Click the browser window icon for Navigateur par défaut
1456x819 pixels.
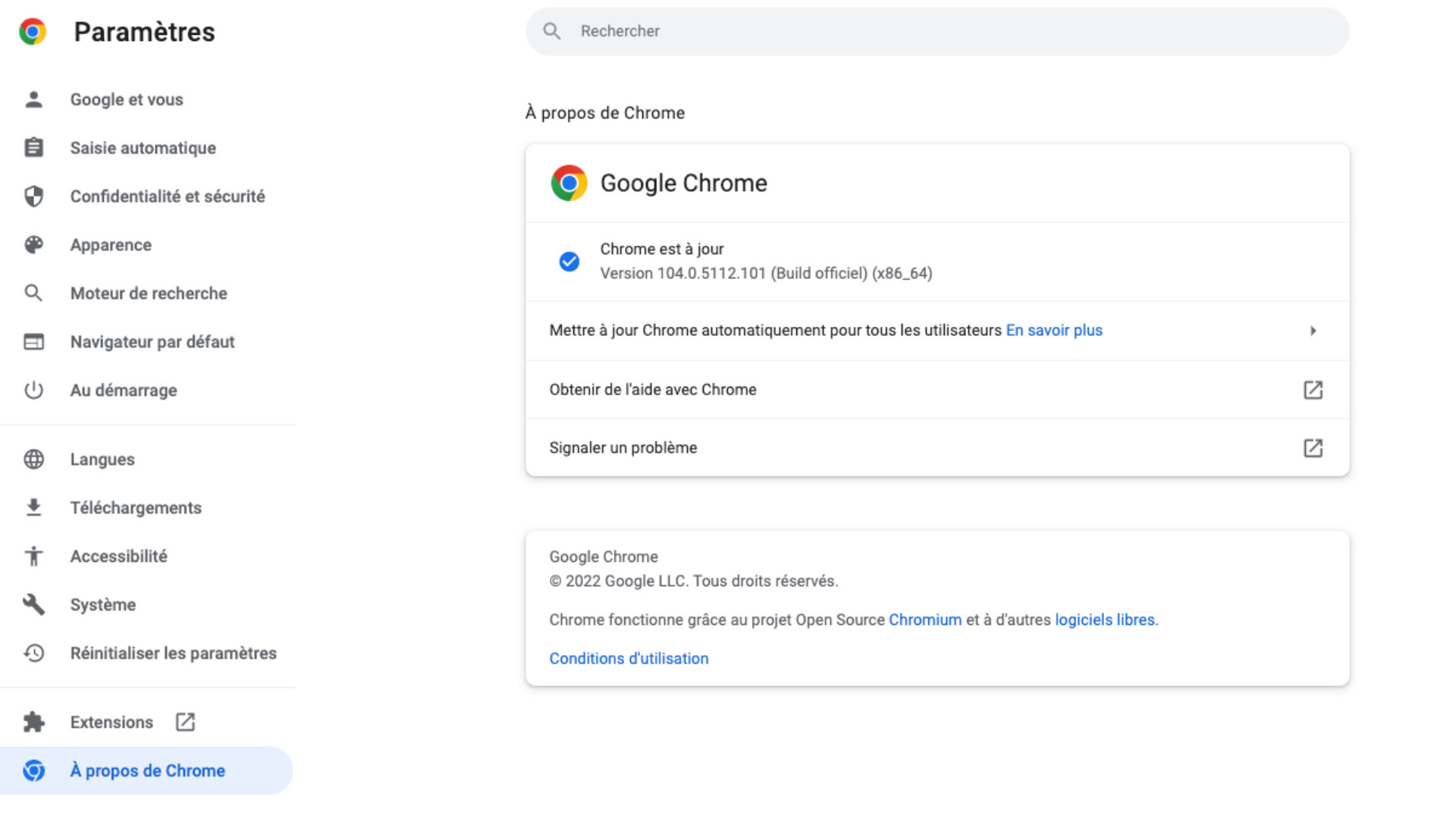[x=33, y=342]
